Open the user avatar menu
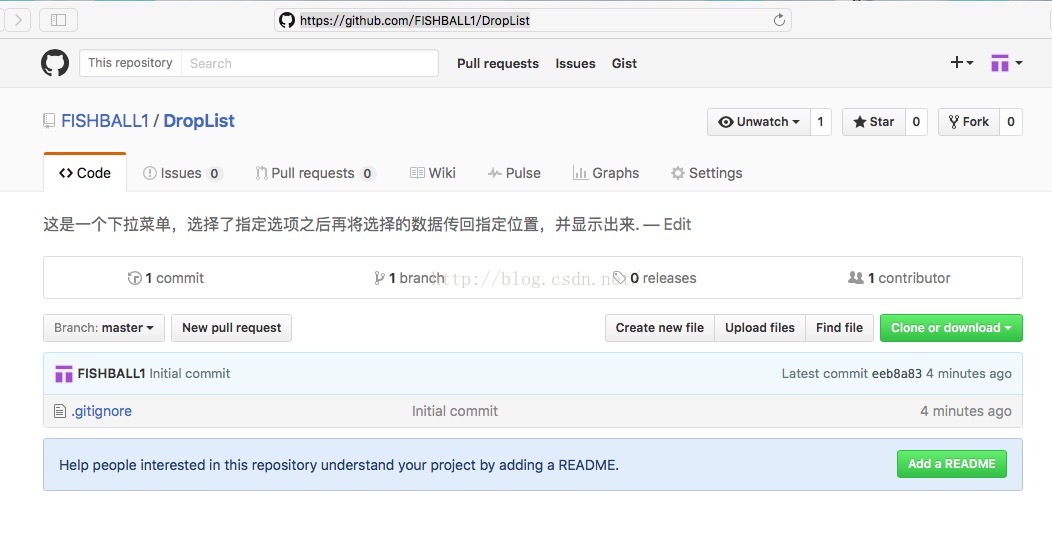This screenshot has height=537, width=1052. (x=1006, y=63)
